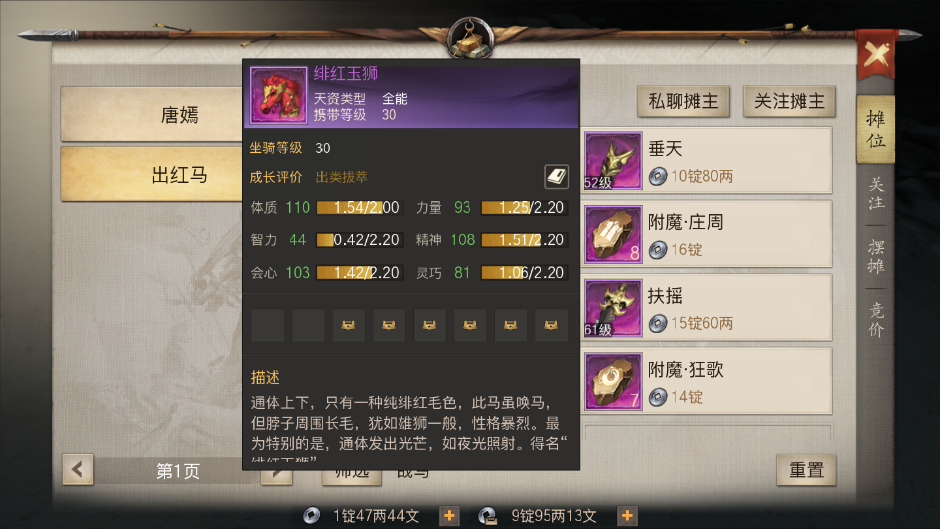Switch to the 关注 side tab
Screen dimensions: 940x529
pos(876,194)
